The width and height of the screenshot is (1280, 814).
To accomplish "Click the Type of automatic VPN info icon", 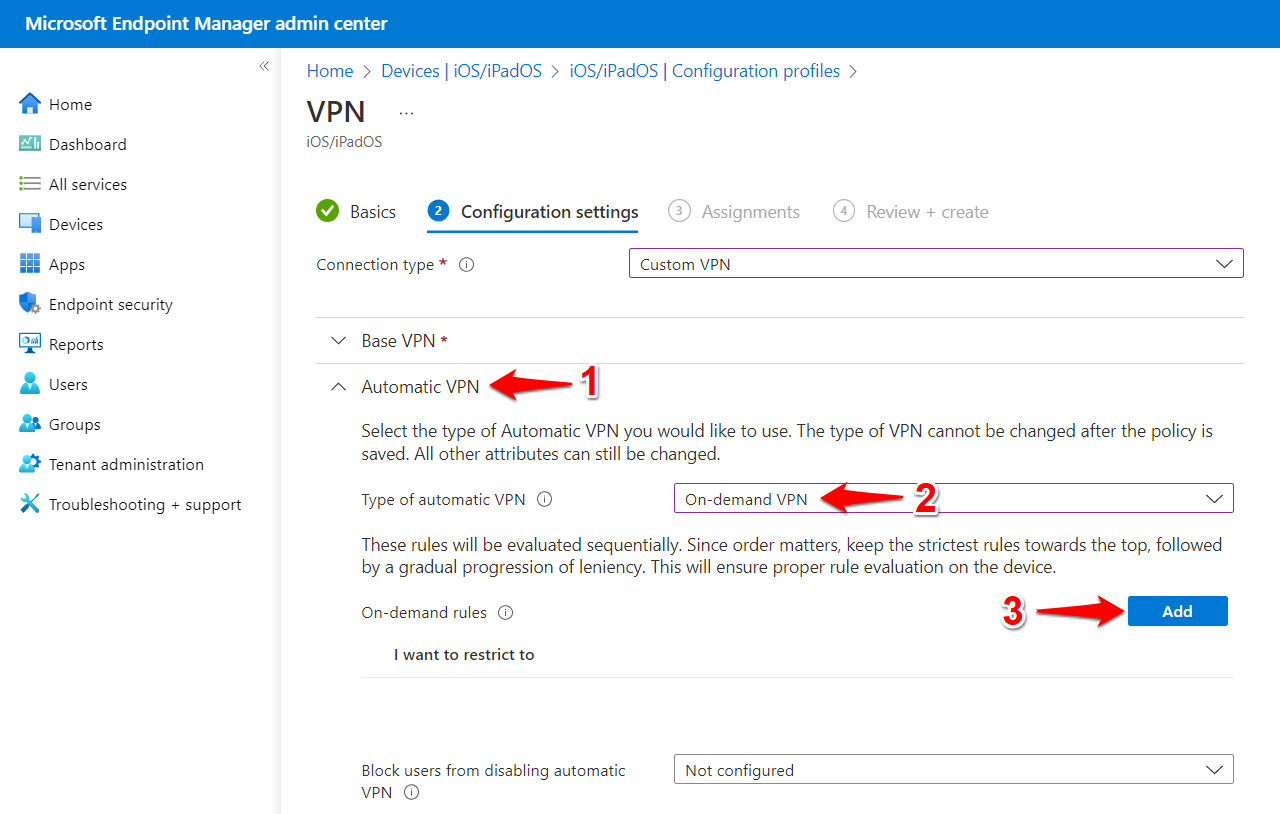I will 544,499.
